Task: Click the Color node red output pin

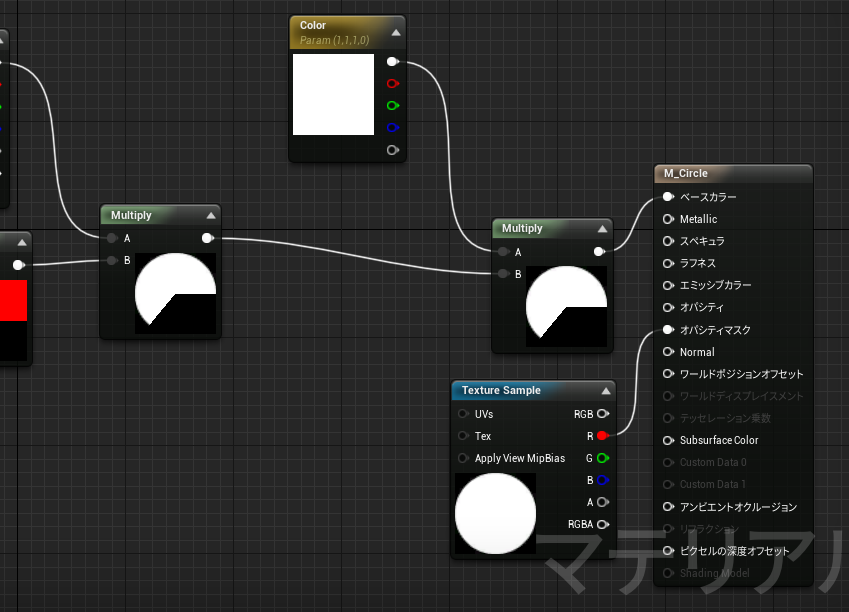Action: click(x=393, y=83)
